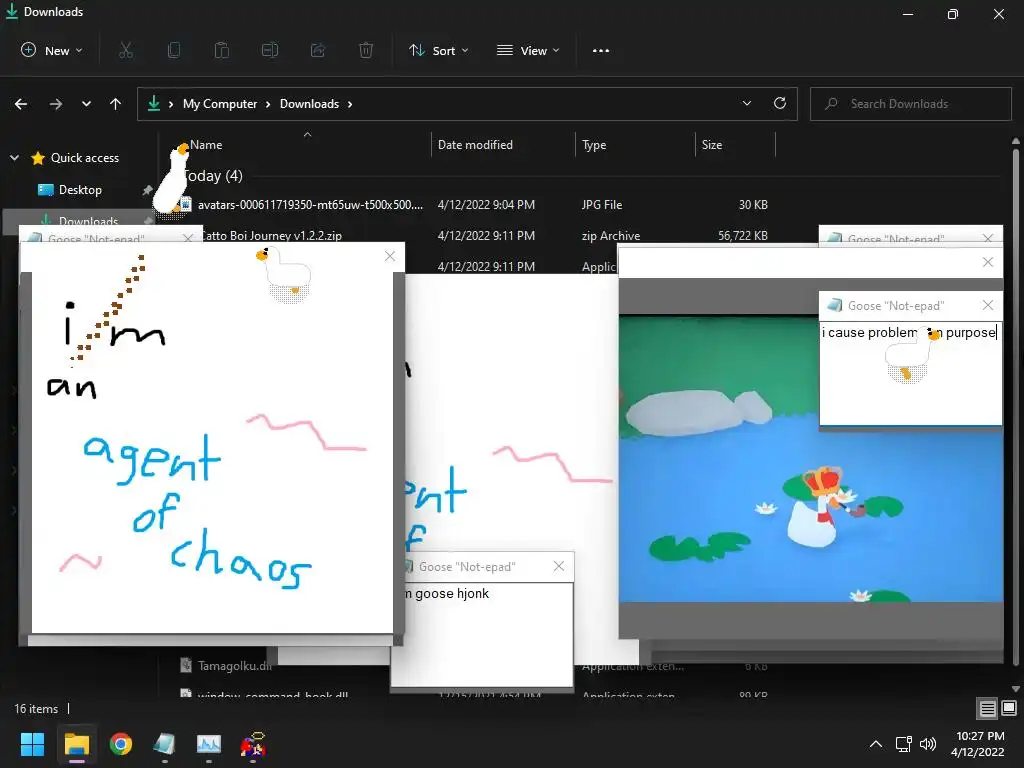Open the notepad icon on taskbar
The height and width of the screenshot is (768, 1024).
[165, 744]
